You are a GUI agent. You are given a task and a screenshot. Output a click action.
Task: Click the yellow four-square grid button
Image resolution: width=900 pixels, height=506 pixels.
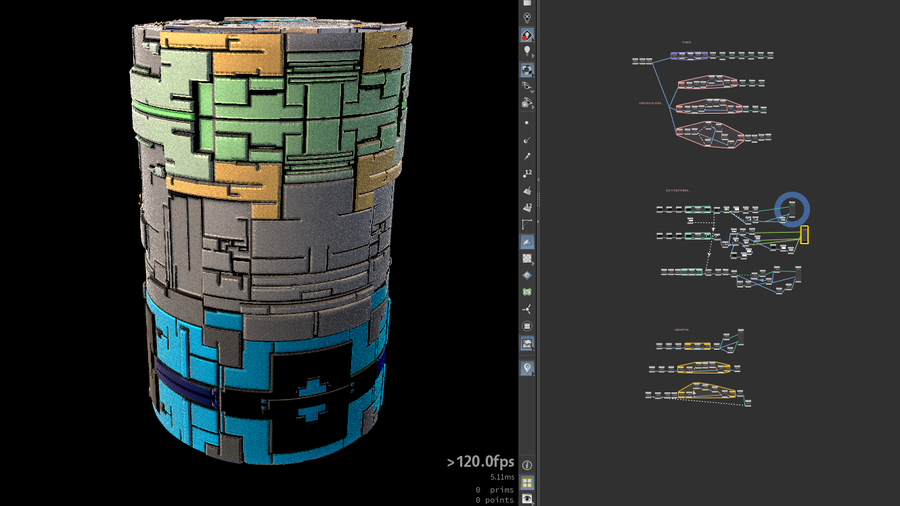pos(527,482)
